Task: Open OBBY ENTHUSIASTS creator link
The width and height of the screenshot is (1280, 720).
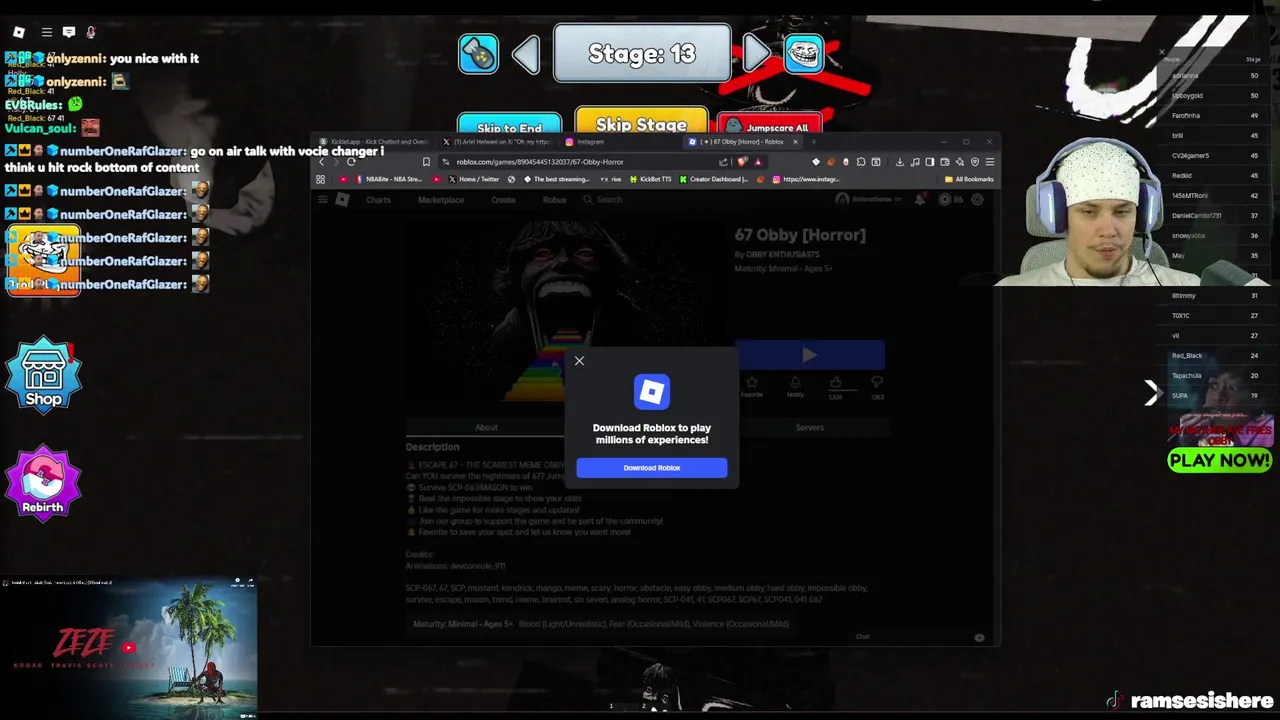Action: [783, 255]
